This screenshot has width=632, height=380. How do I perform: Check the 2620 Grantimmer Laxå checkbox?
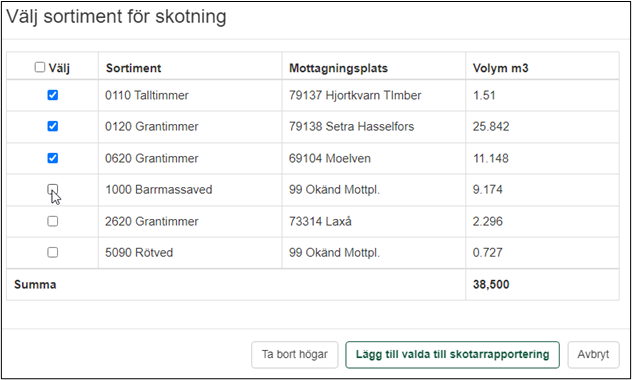point(53,221)
